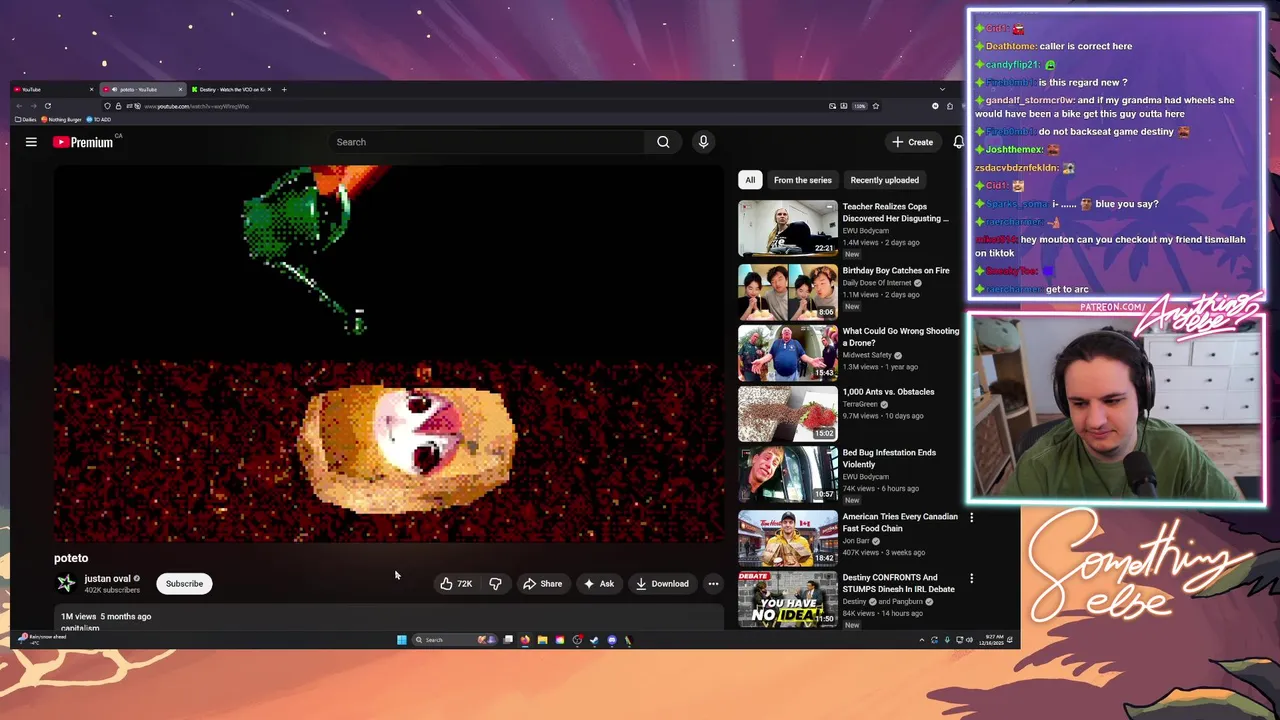1280x720 pixels.
Task: Start voice search with the microphone icon
Action: (703, 142)
